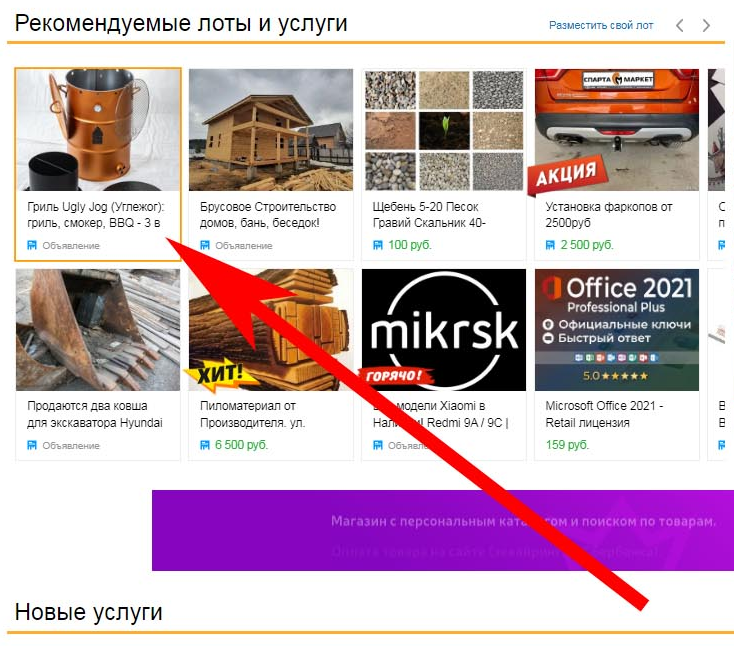Viewport: 734px width, 646px height.
Task: Open the 'Разместить свой лот' link
Action: click(x=601, y=25)
